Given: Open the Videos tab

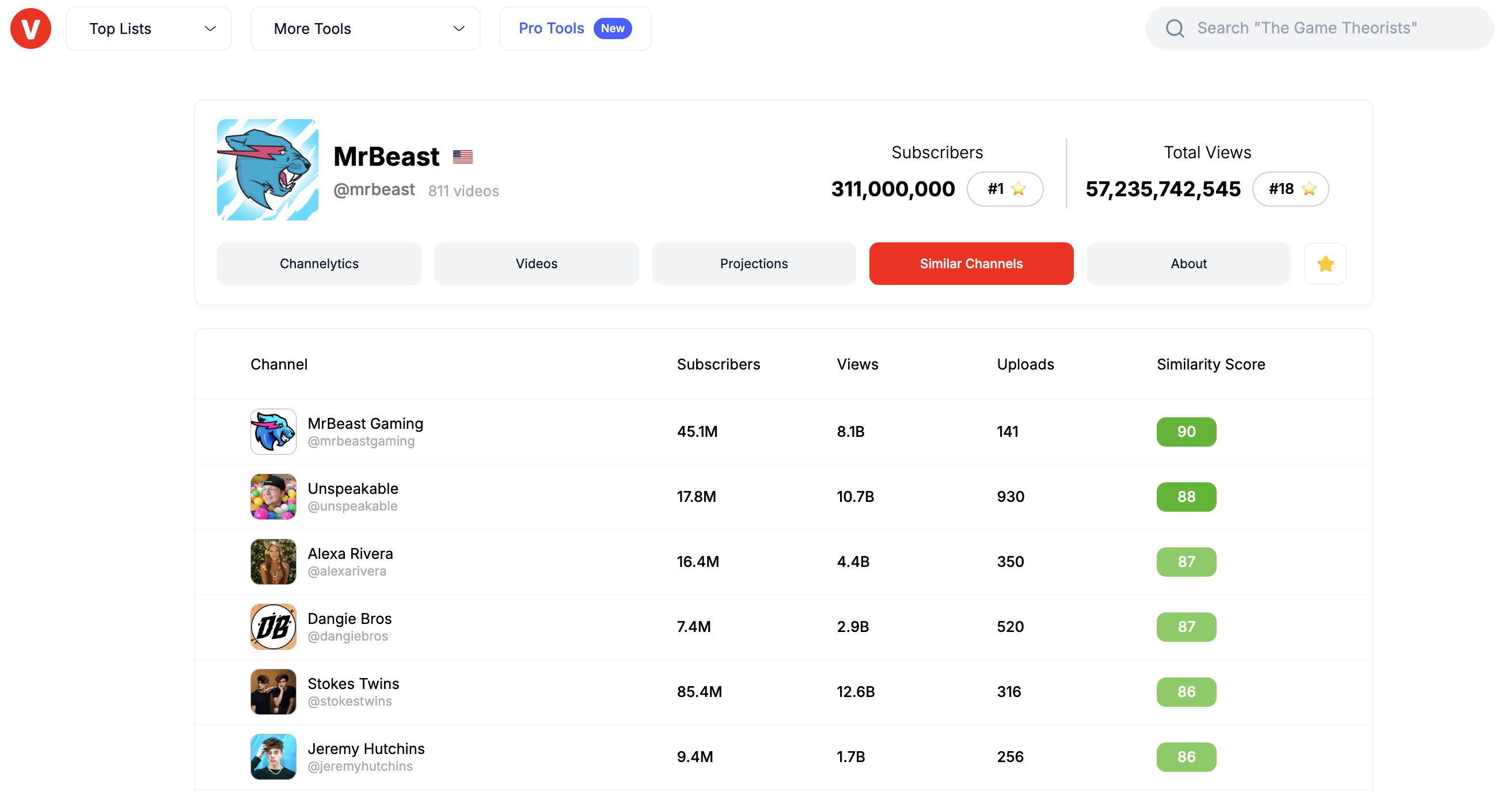Looking at the screenshot, I should 537,264.
